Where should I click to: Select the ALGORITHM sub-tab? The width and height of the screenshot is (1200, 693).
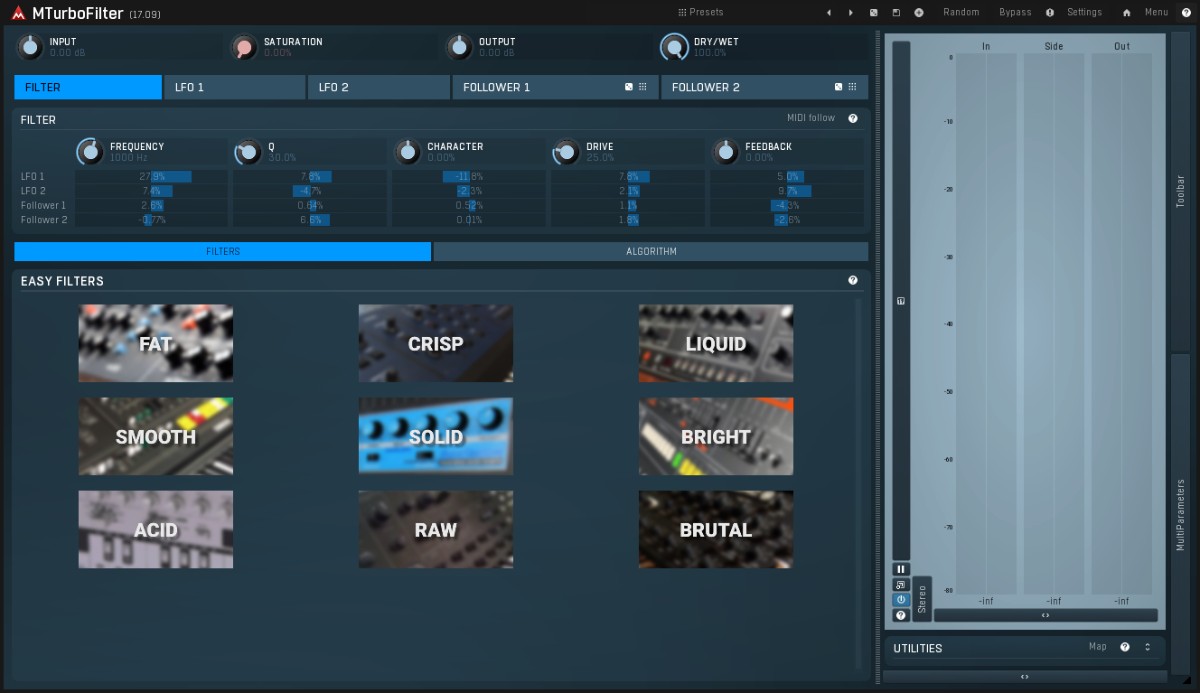tap(651, 251)
